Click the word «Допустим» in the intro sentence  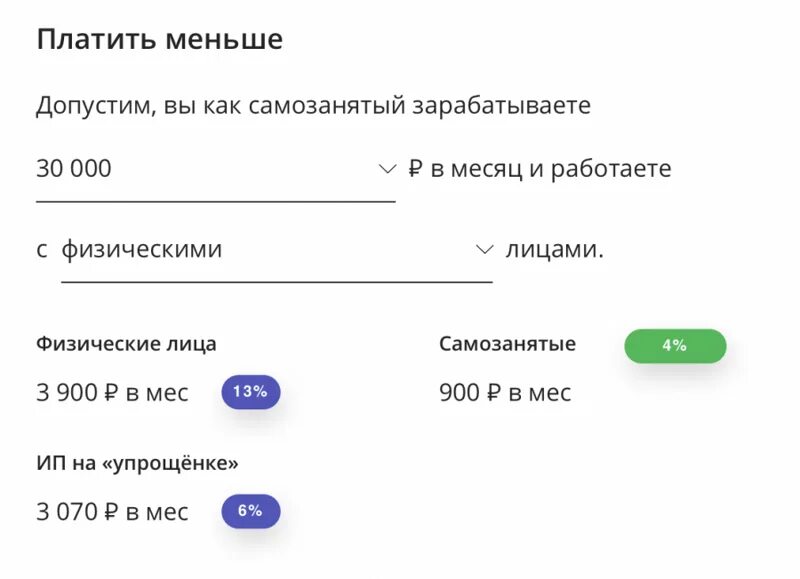coord(92,105)
